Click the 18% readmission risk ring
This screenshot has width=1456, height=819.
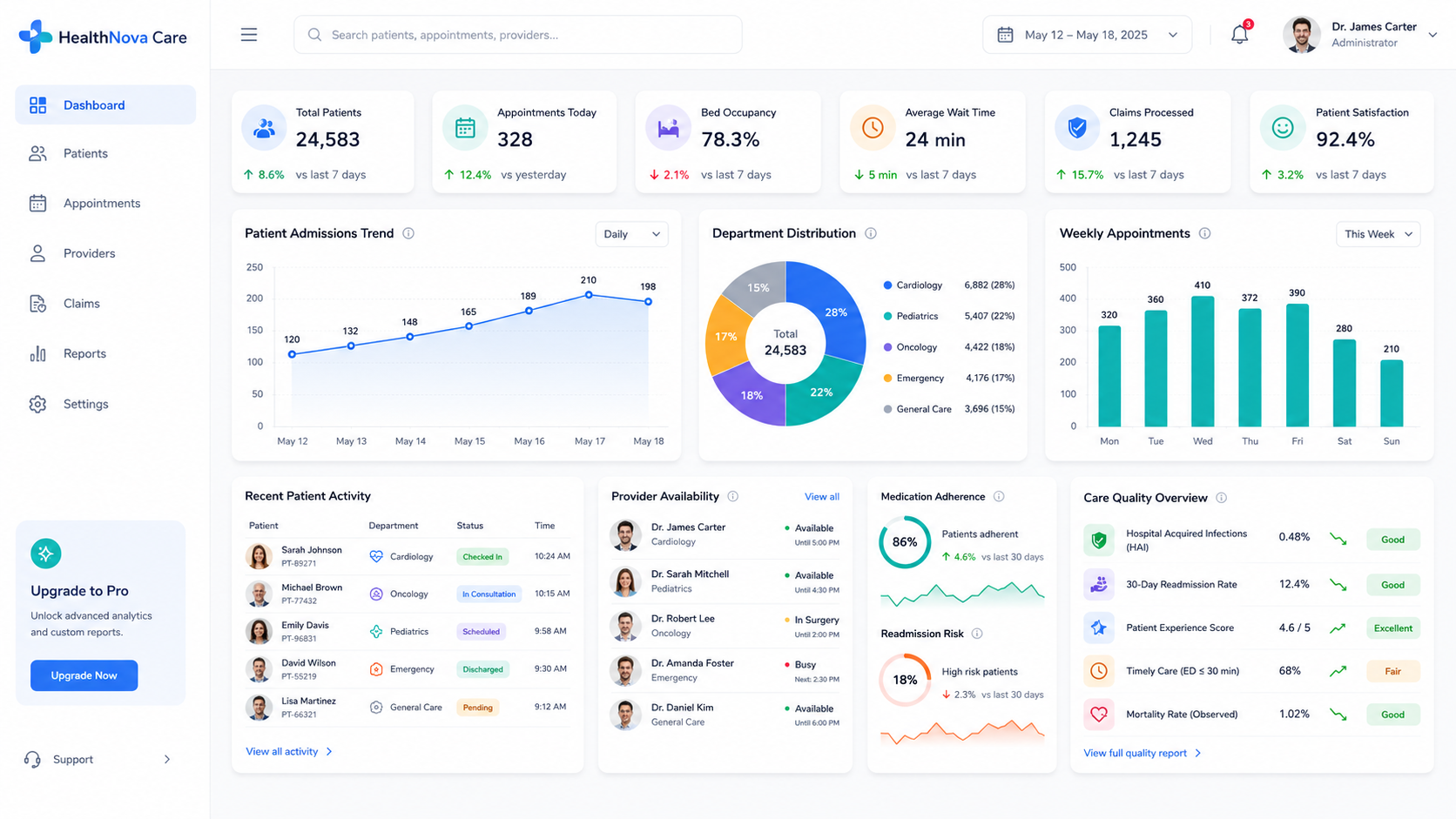click(x=905, y=680)
